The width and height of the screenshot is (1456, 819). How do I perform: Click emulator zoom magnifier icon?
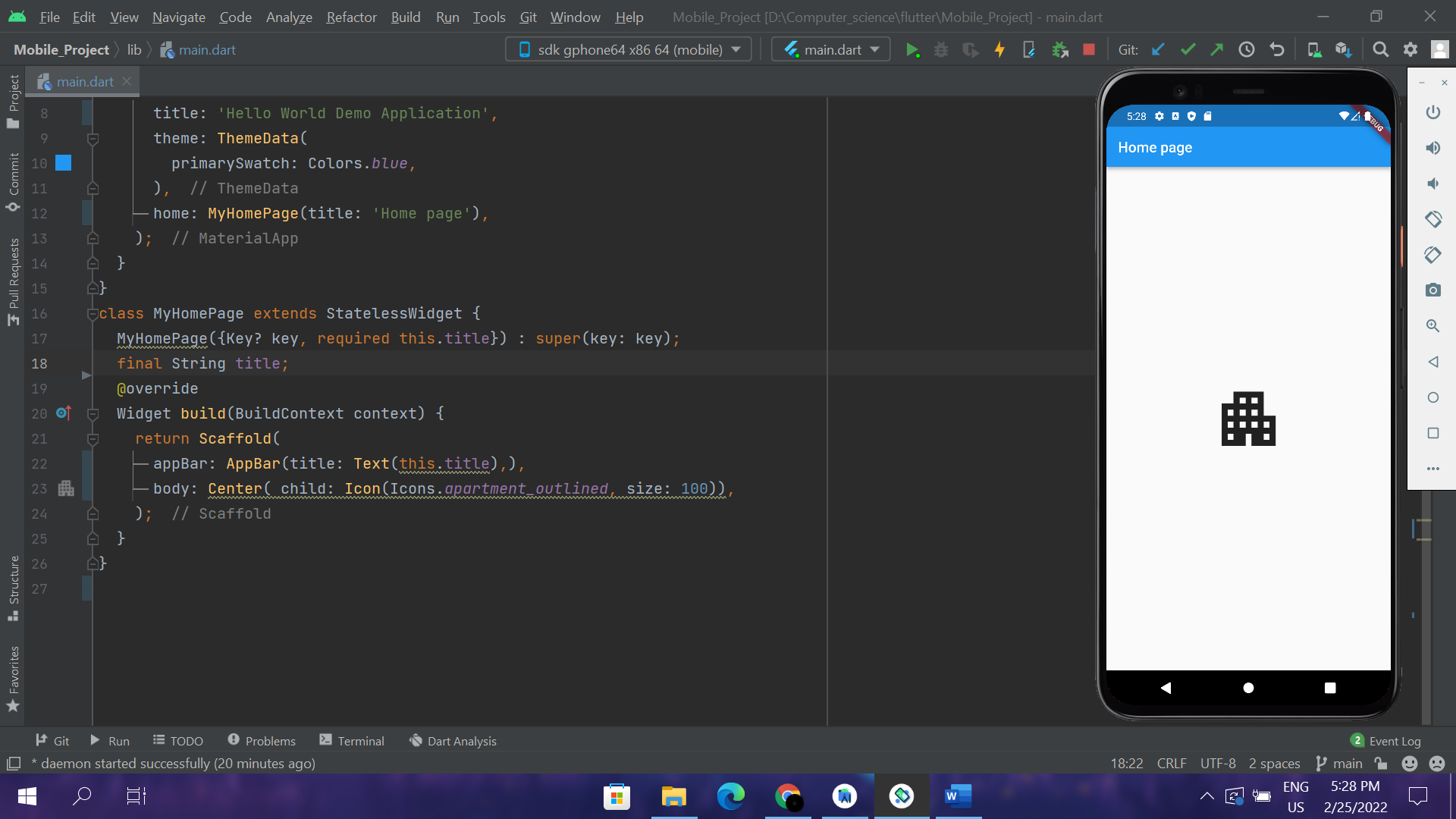tap(1433, 326)
